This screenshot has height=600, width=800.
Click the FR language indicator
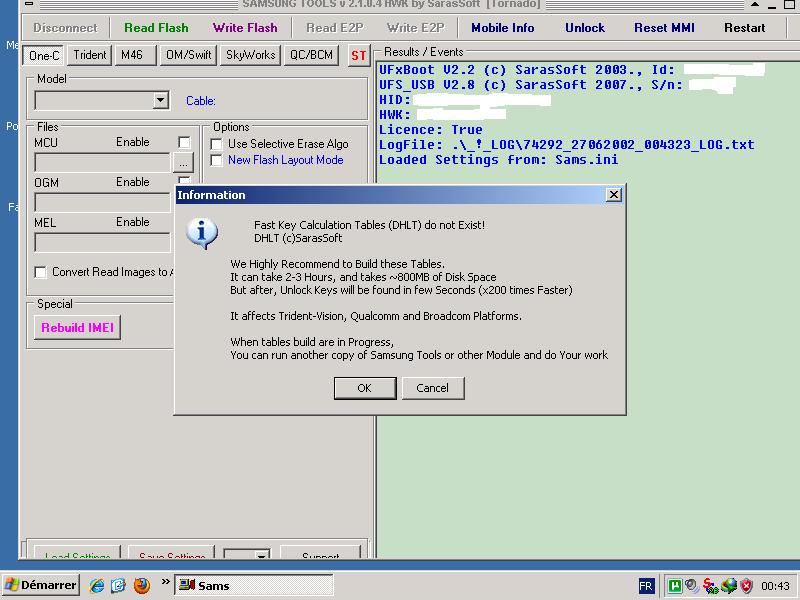click(645, 586)
